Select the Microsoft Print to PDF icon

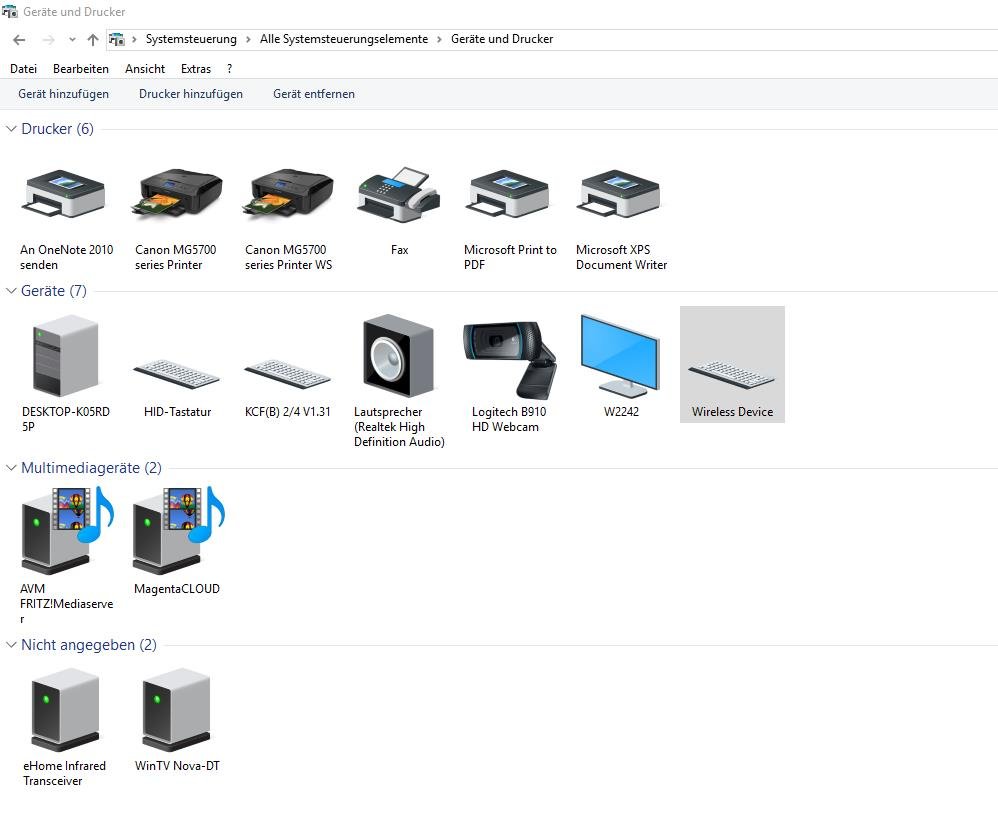pyautogui.click(x=509, y=194)
